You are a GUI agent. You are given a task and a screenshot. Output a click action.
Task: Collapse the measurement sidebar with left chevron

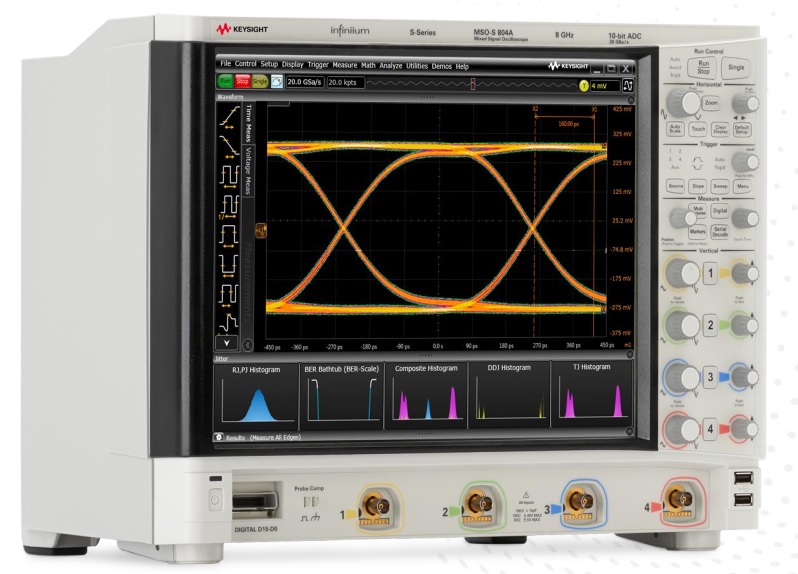coord(248,347)
